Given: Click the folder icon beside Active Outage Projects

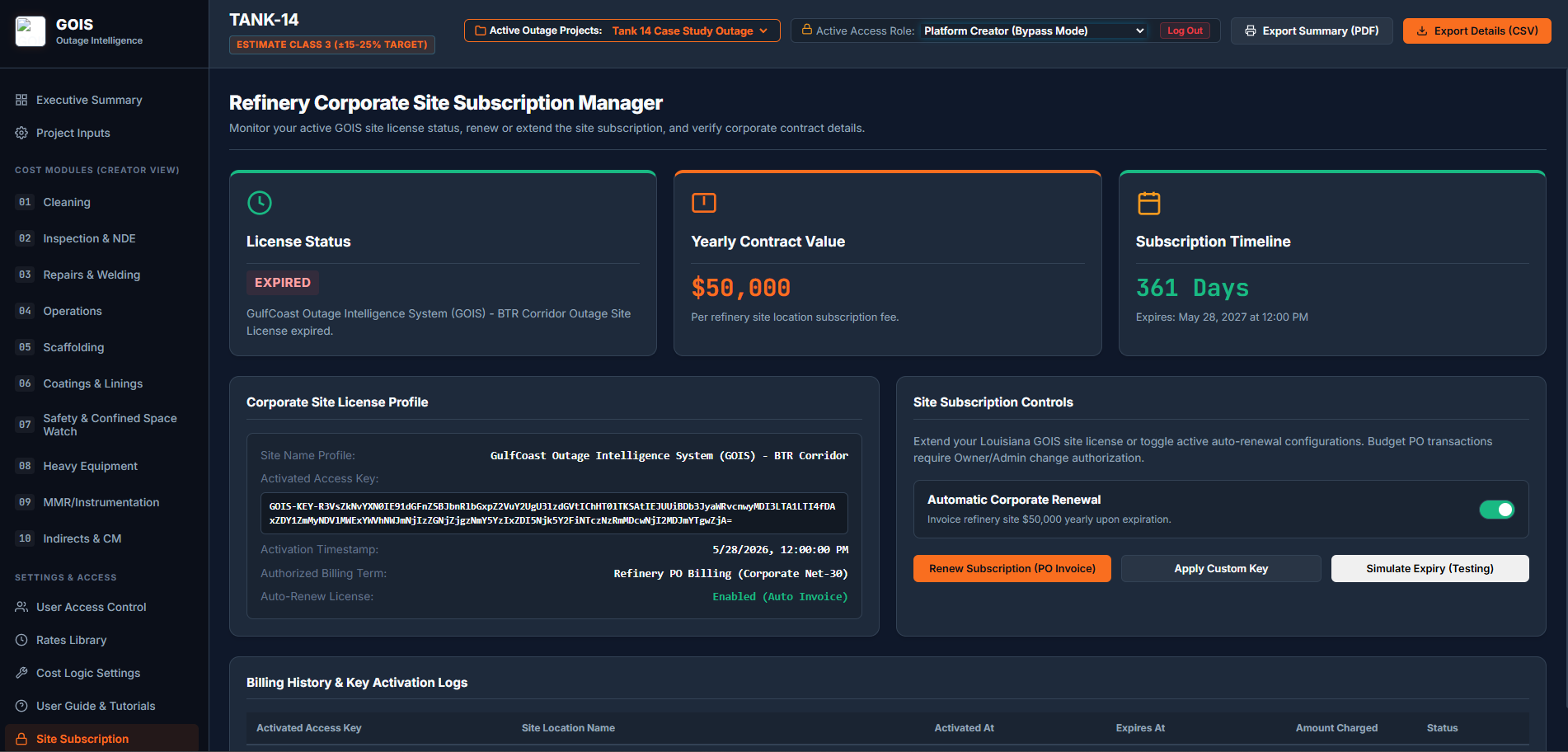Looking at the screenshot, I should (480, 31).
